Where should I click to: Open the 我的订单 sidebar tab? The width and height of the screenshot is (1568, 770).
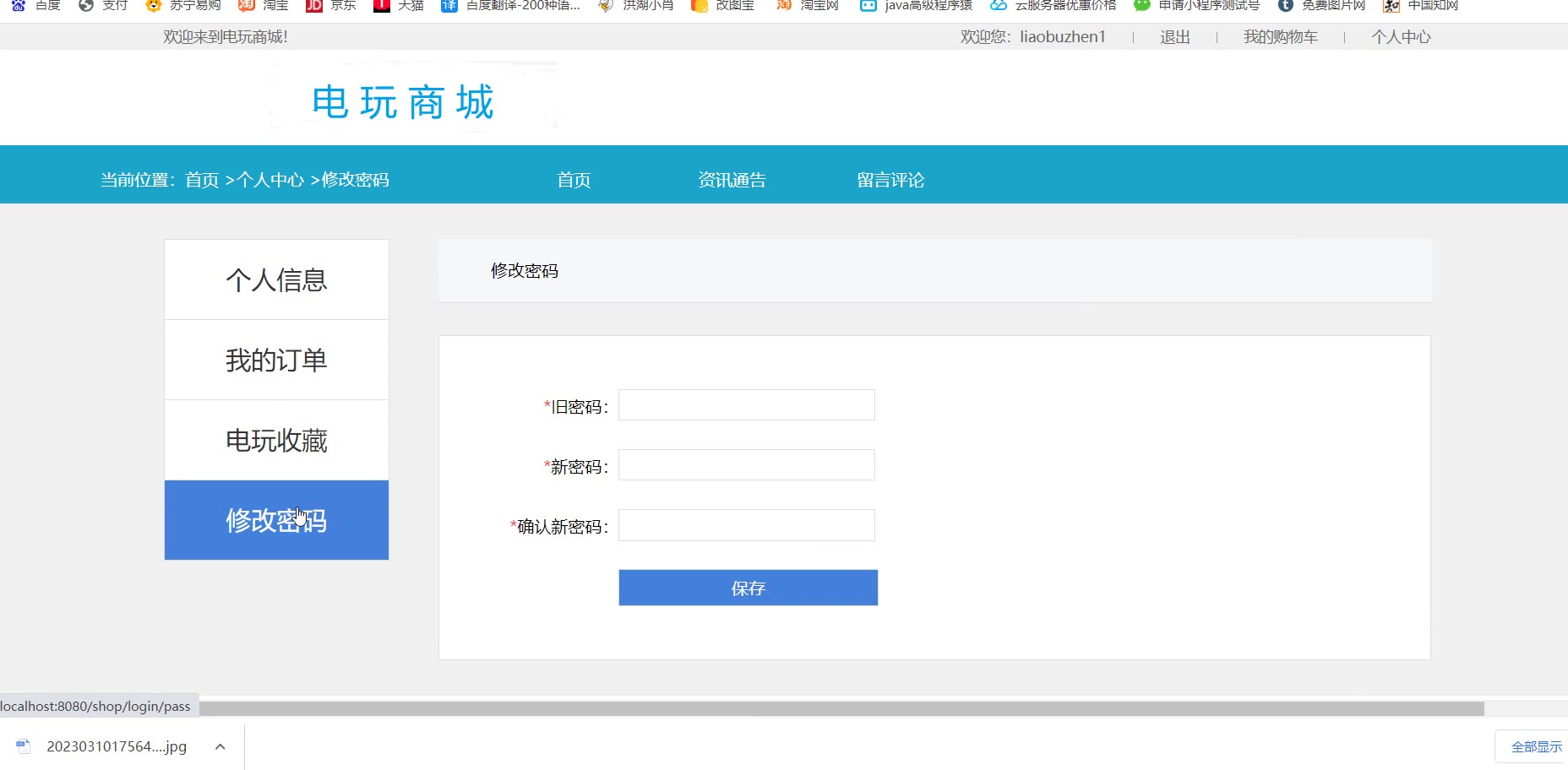tap(276, 360)
